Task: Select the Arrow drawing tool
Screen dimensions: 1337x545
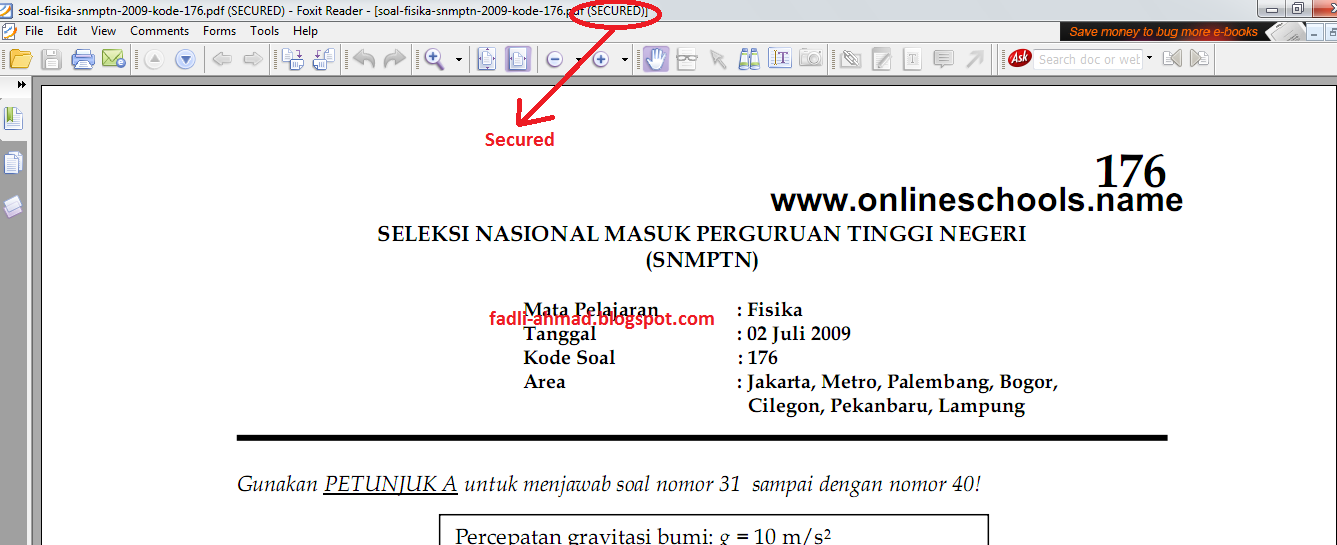Action: 974,59
